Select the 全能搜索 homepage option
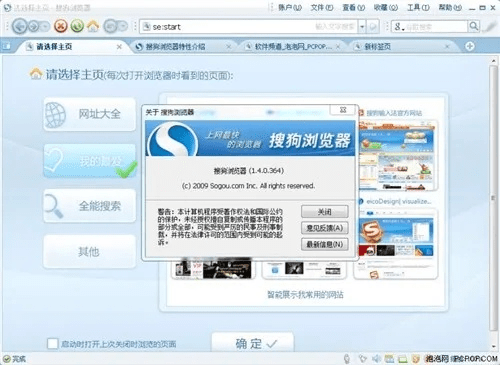This screenshot has height=365, width=500. (x=90, y=206)
